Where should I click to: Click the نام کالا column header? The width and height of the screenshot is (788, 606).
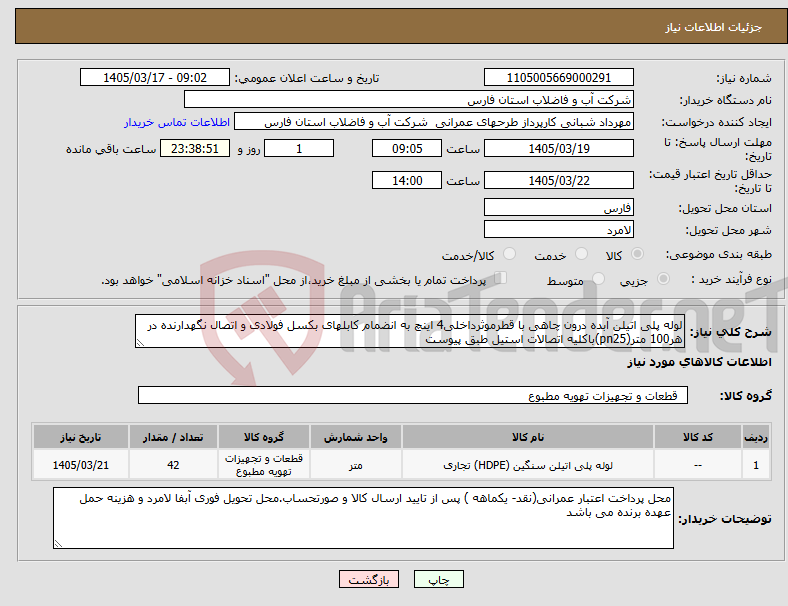tap(528, 437)
